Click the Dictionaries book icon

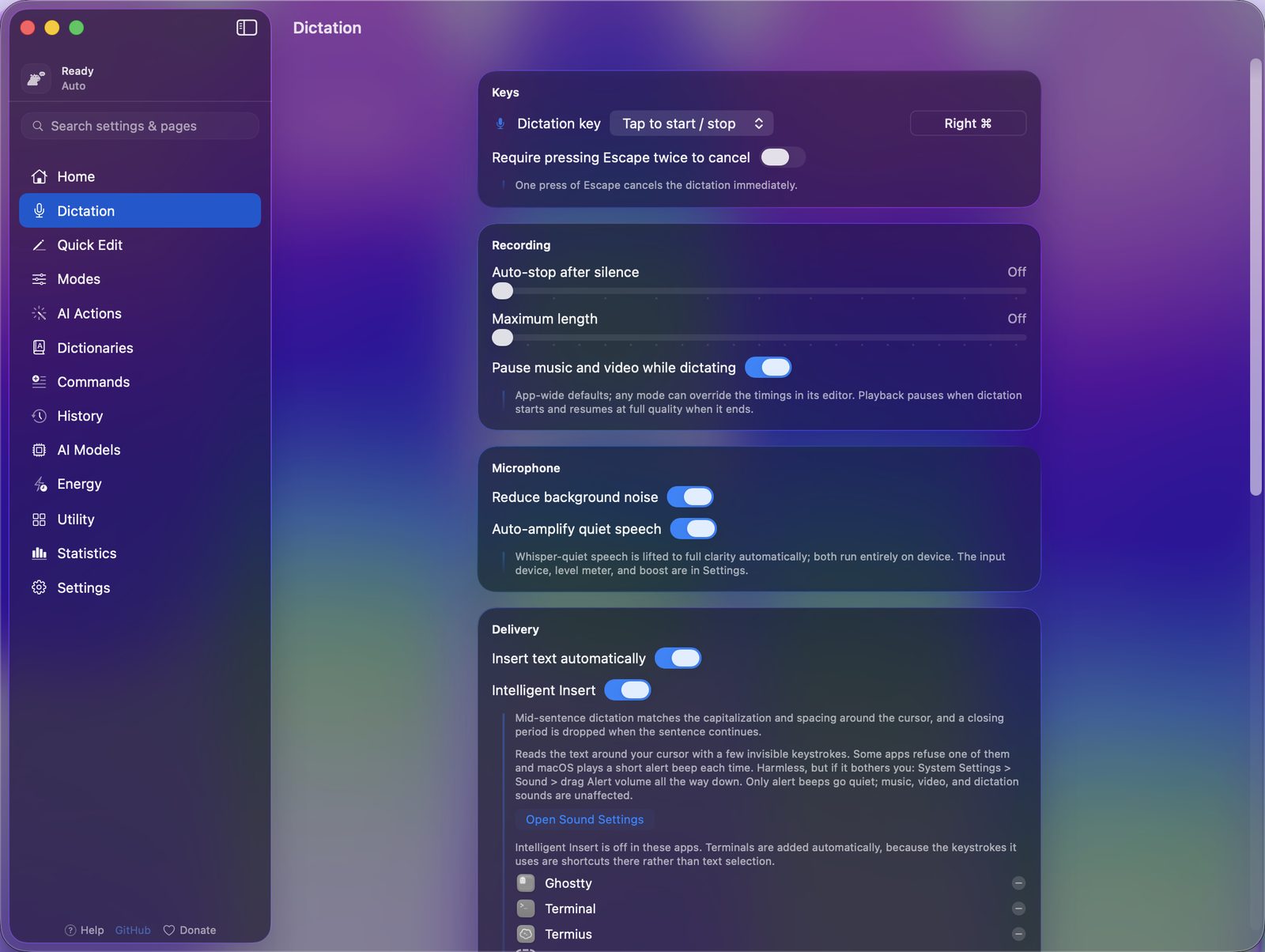coord(39,347)
